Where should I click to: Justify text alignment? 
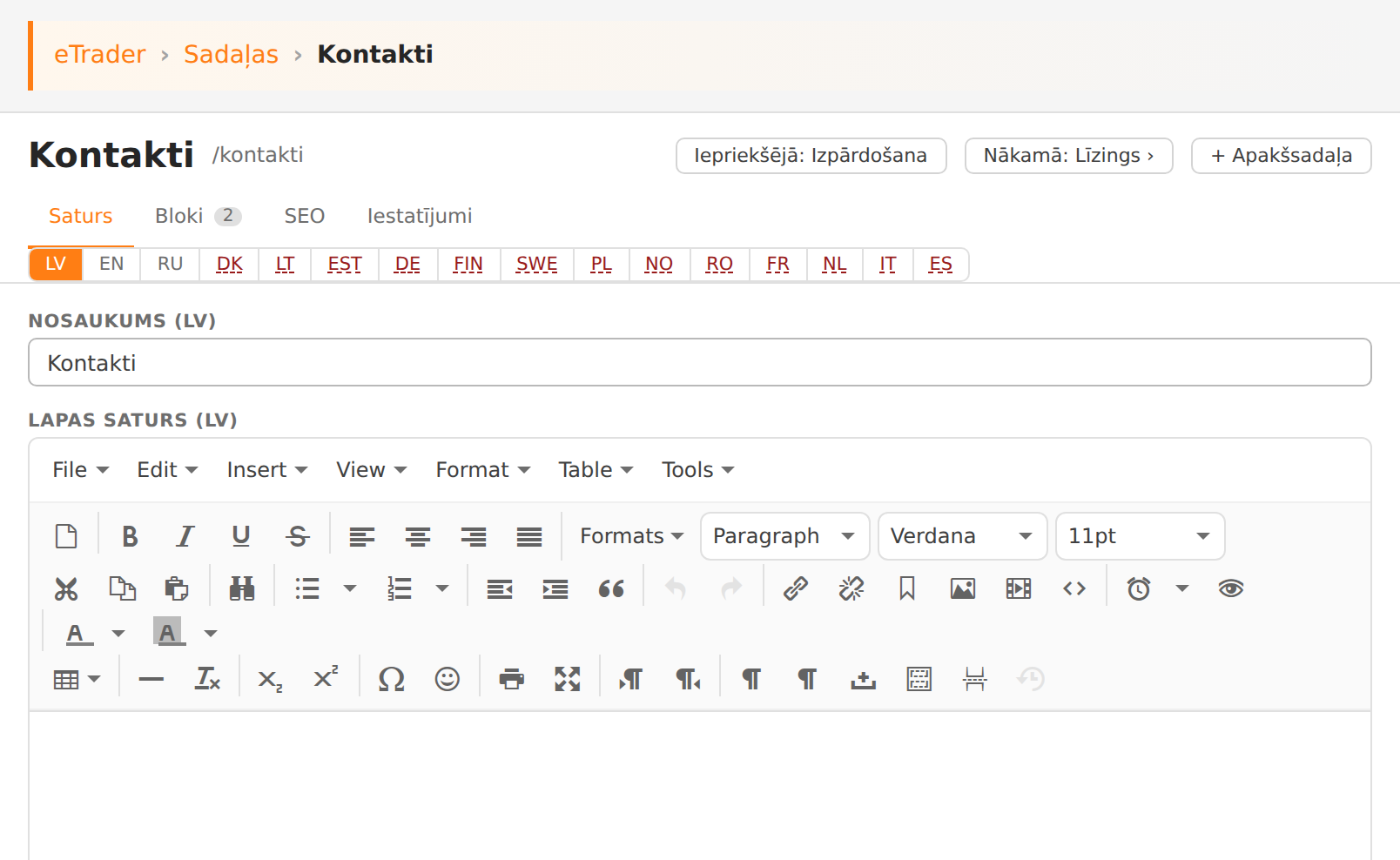coord(529,536)
